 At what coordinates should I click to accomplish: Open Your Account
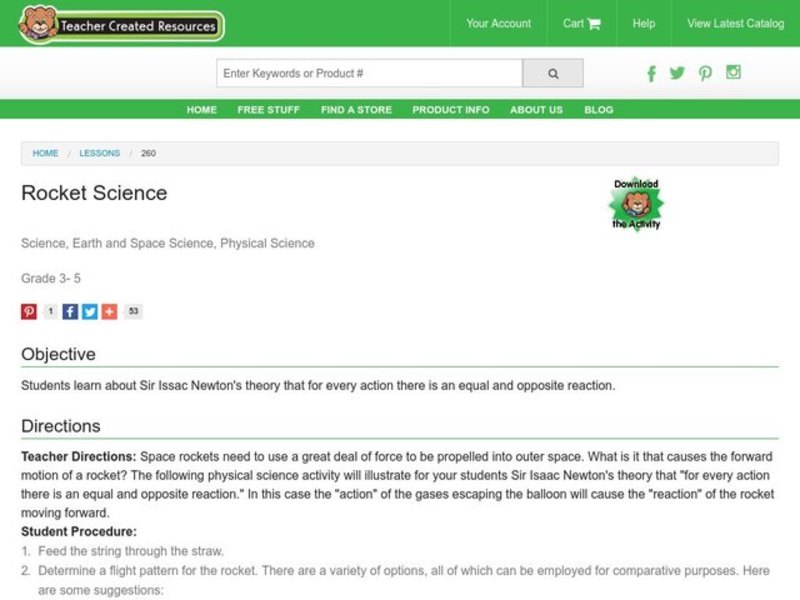[498, 23]
